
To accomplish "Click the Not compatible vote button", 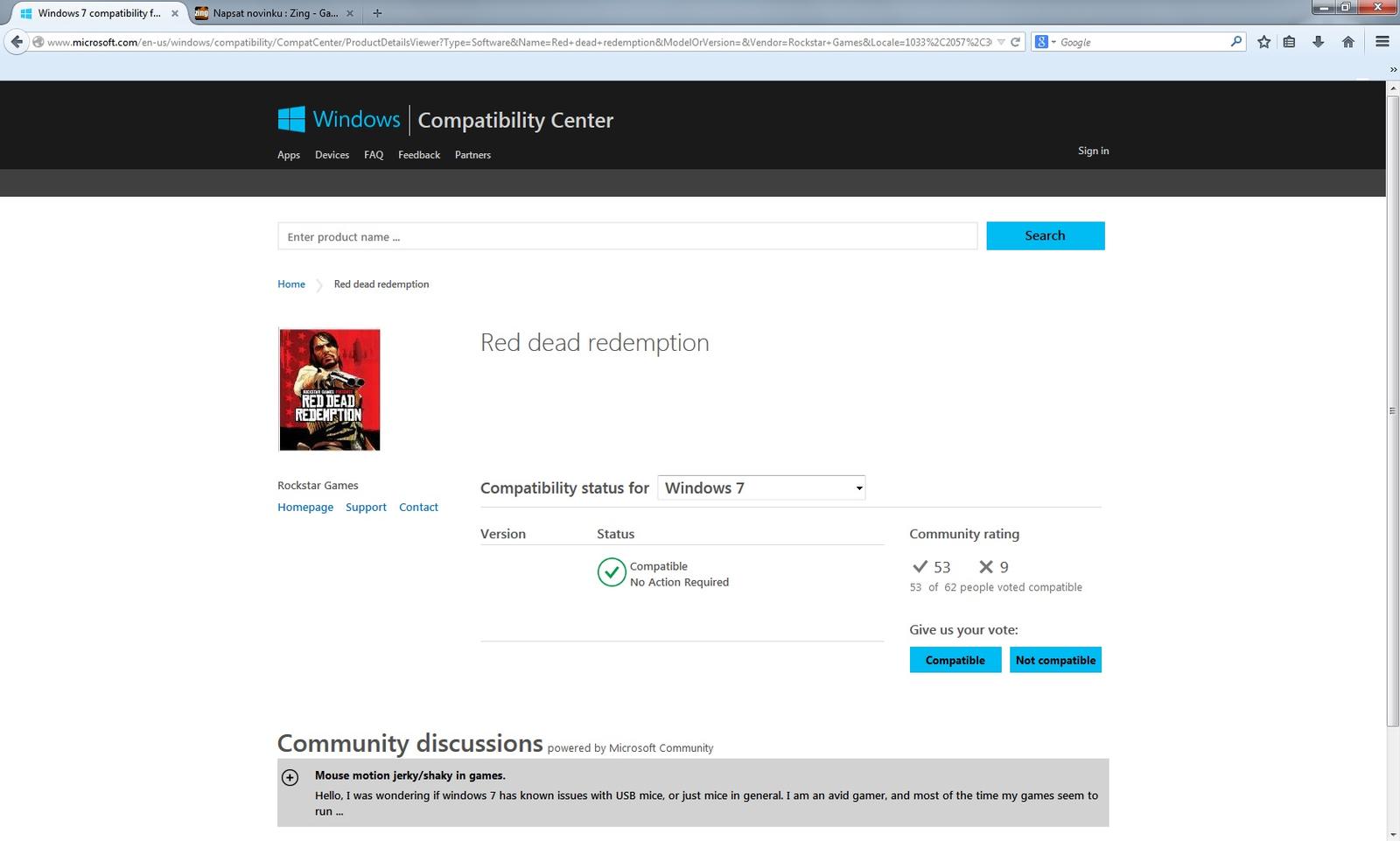I will point(1055,660).
